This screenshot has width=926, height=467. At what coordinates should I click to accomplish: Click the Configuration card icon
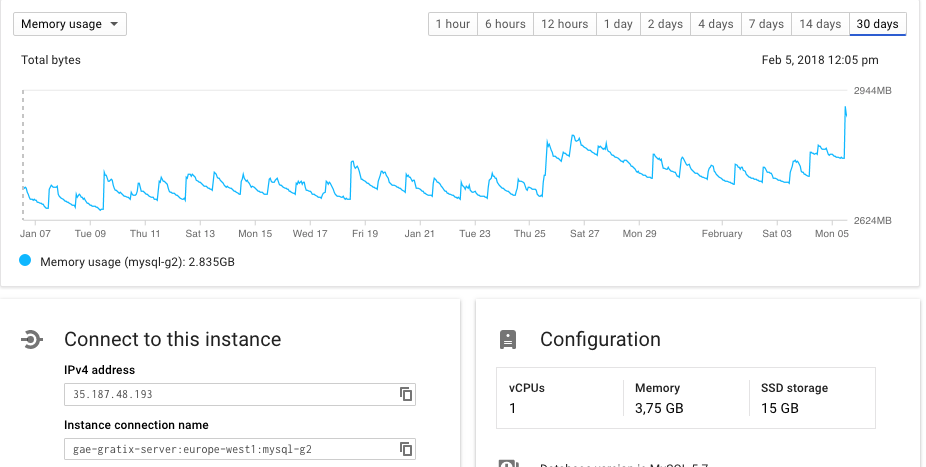click(x=508, y=339)
